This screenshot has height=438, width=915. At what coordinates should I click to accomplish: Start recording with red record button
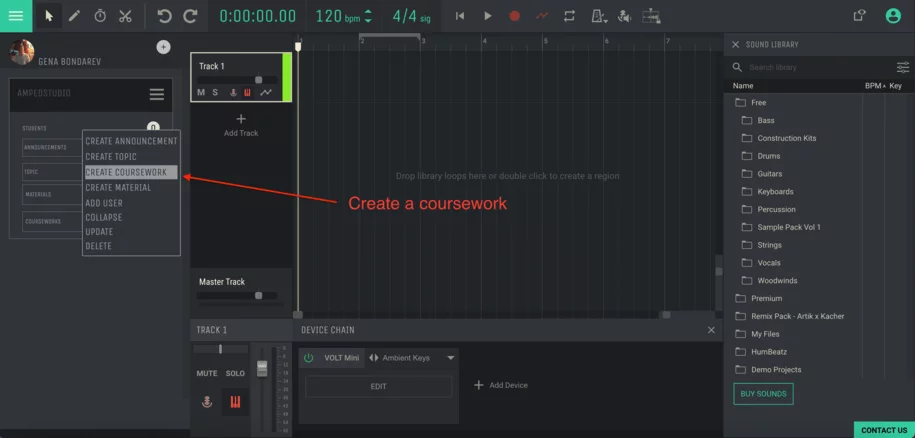click(x=515, y=16)
